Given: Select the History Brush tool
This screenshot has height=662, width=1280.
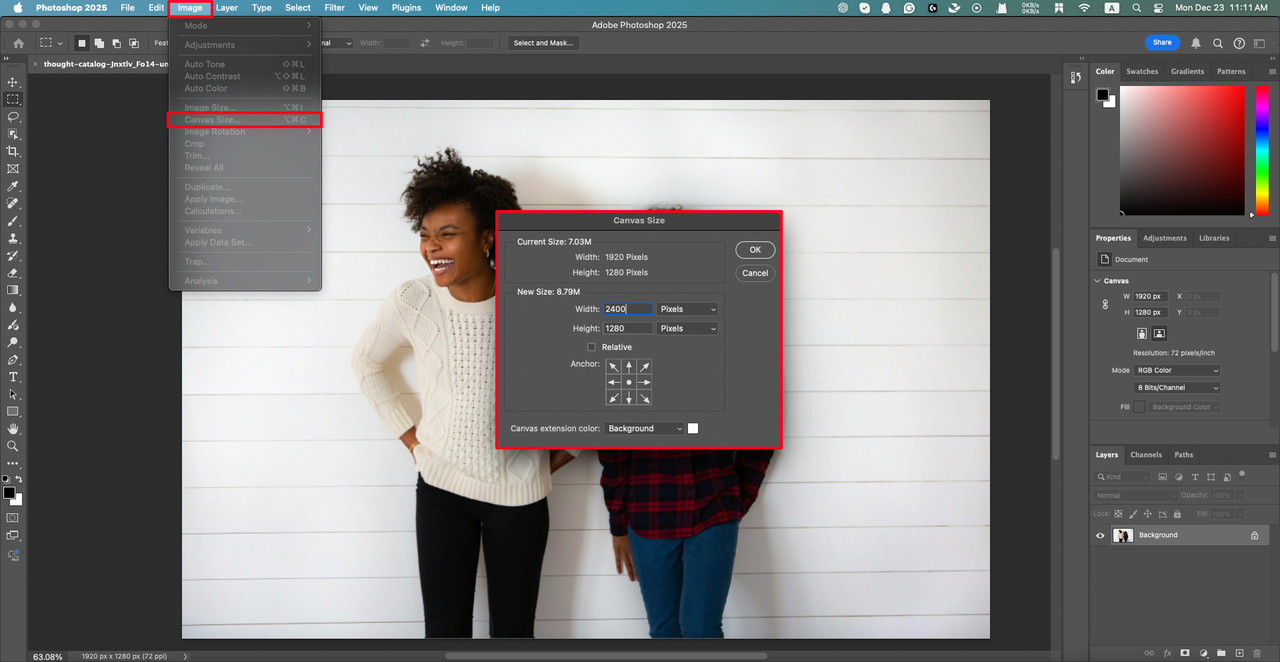Looking at the screenshot, I should pyautogui.click(x=13, y=255).
